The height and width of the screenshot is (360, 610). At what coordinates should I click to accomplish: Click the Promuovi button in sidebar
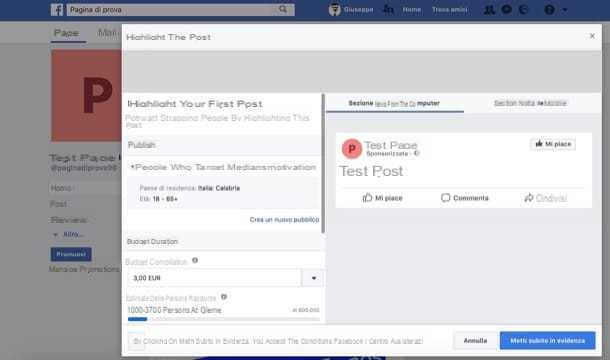(71, 255)
